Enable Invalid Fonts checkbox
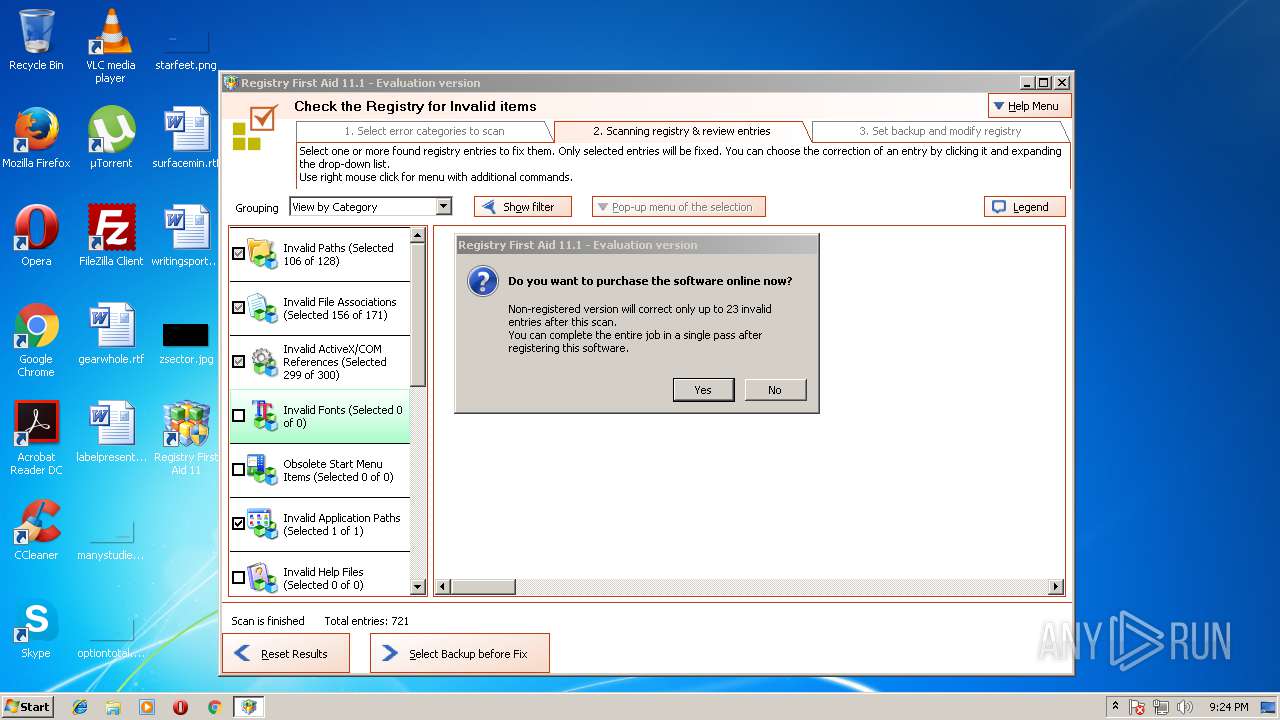Screen dimensions: 1280x720 pos(238,416)
